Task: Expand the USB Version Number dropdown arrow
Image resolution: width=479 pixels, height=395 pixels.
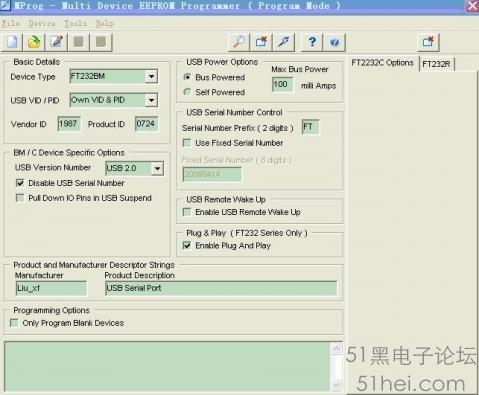Action: point(157,168)
